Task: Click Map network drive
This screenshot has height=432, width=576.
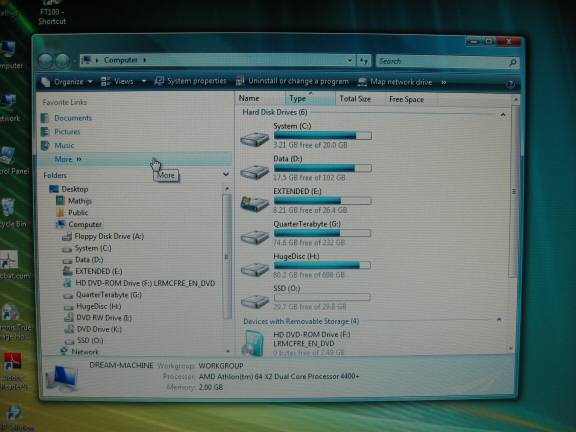Action: point(395,82)
